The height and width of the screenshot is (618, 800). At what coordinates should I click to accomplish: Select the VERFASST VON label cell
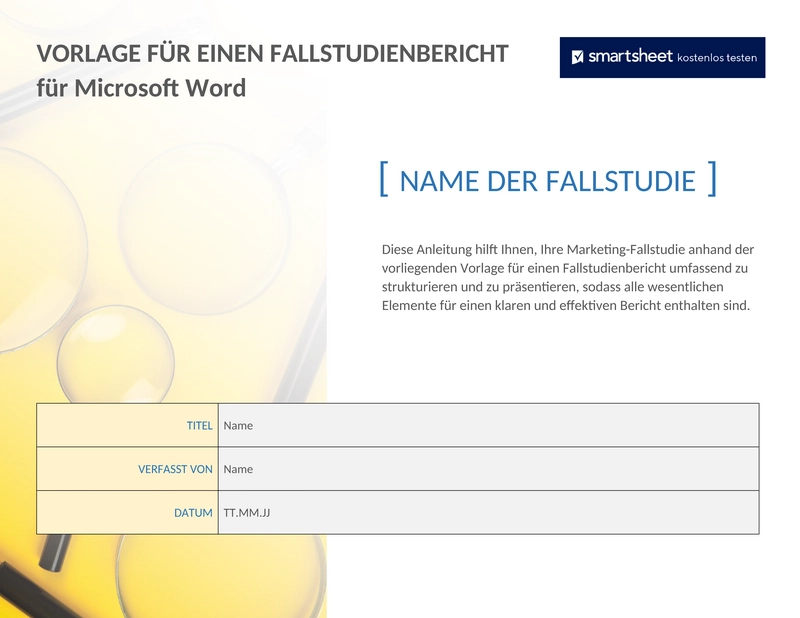coord(128,469)
